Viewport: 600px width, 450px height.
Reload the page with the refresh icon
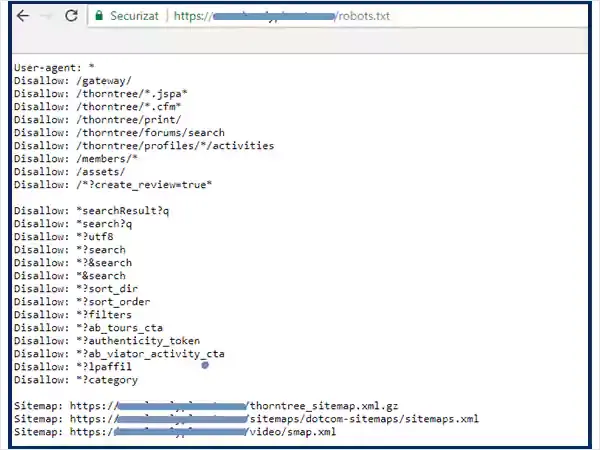point(71,16)
